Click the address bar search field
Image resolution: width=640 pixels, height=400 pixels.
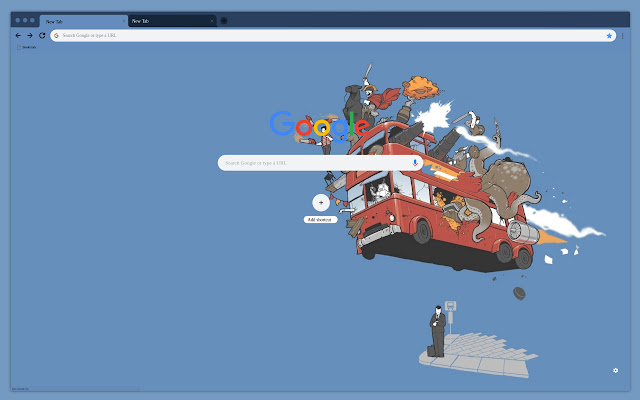[x=333, y=36]
